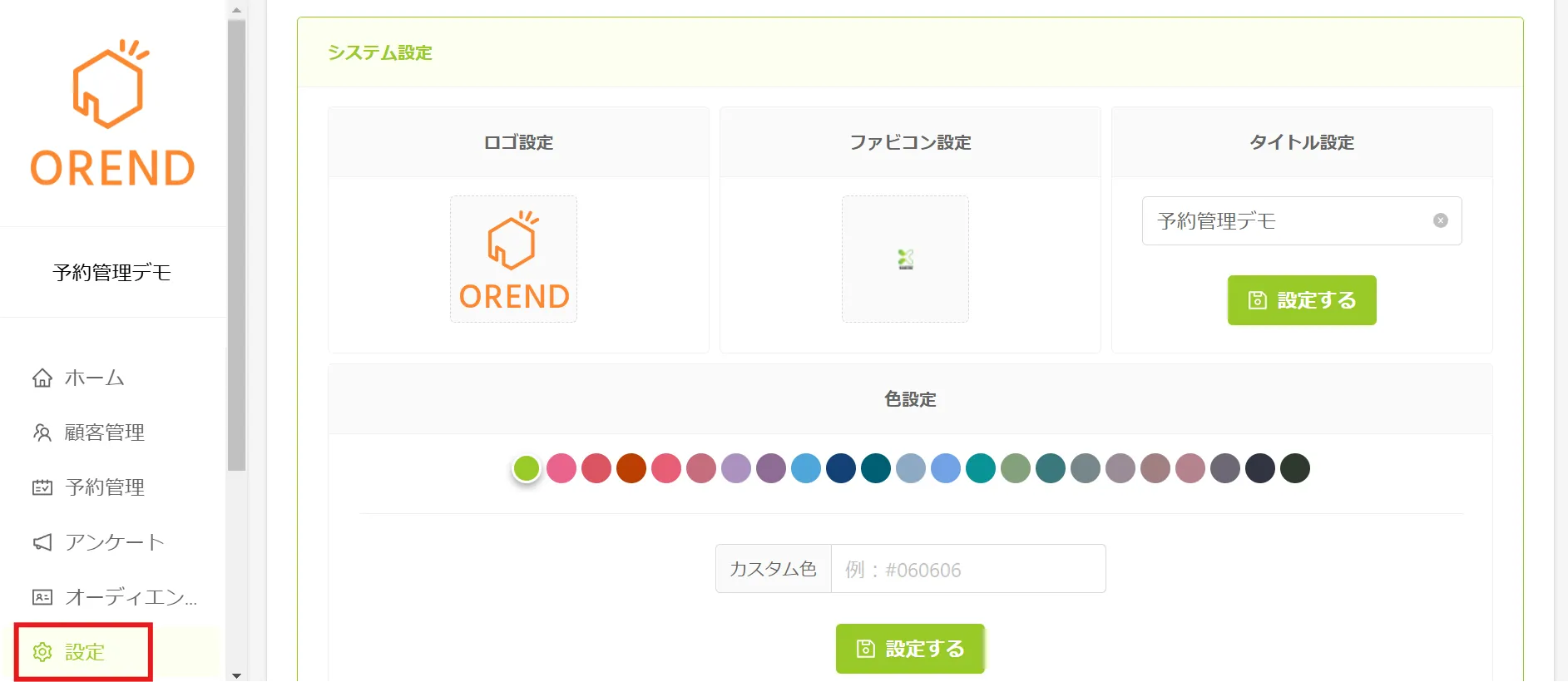
Task: Click the ファビコン設定 card header
Action: coord(910,142)
